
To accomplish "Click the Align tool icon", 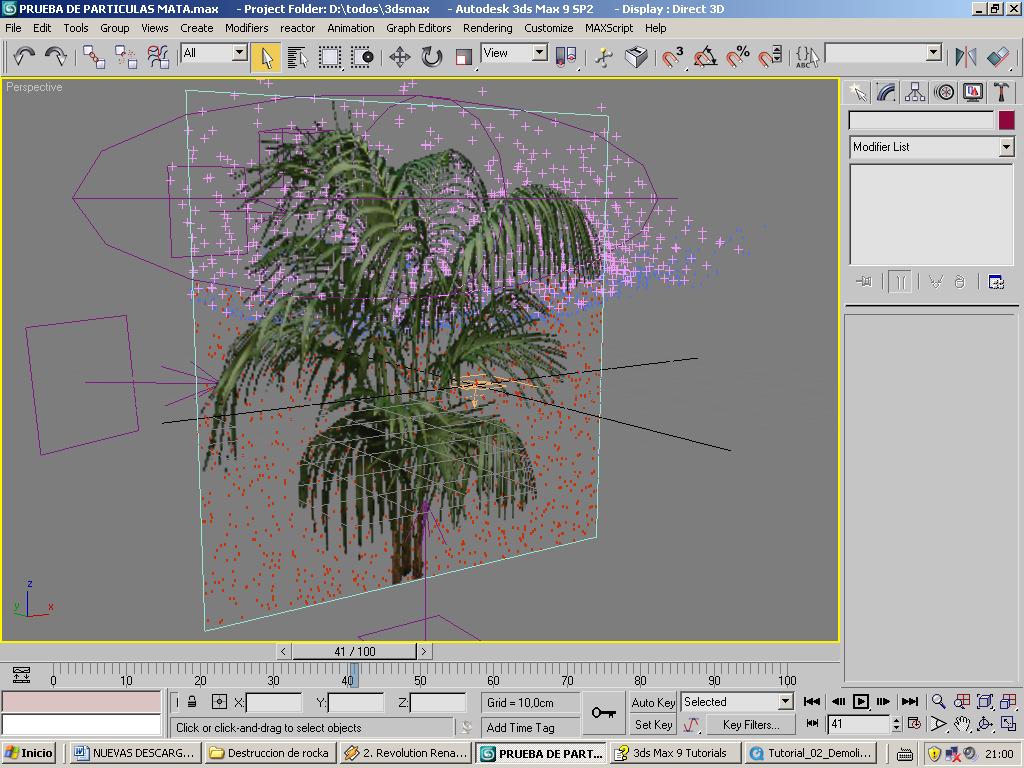I will 998,57.
